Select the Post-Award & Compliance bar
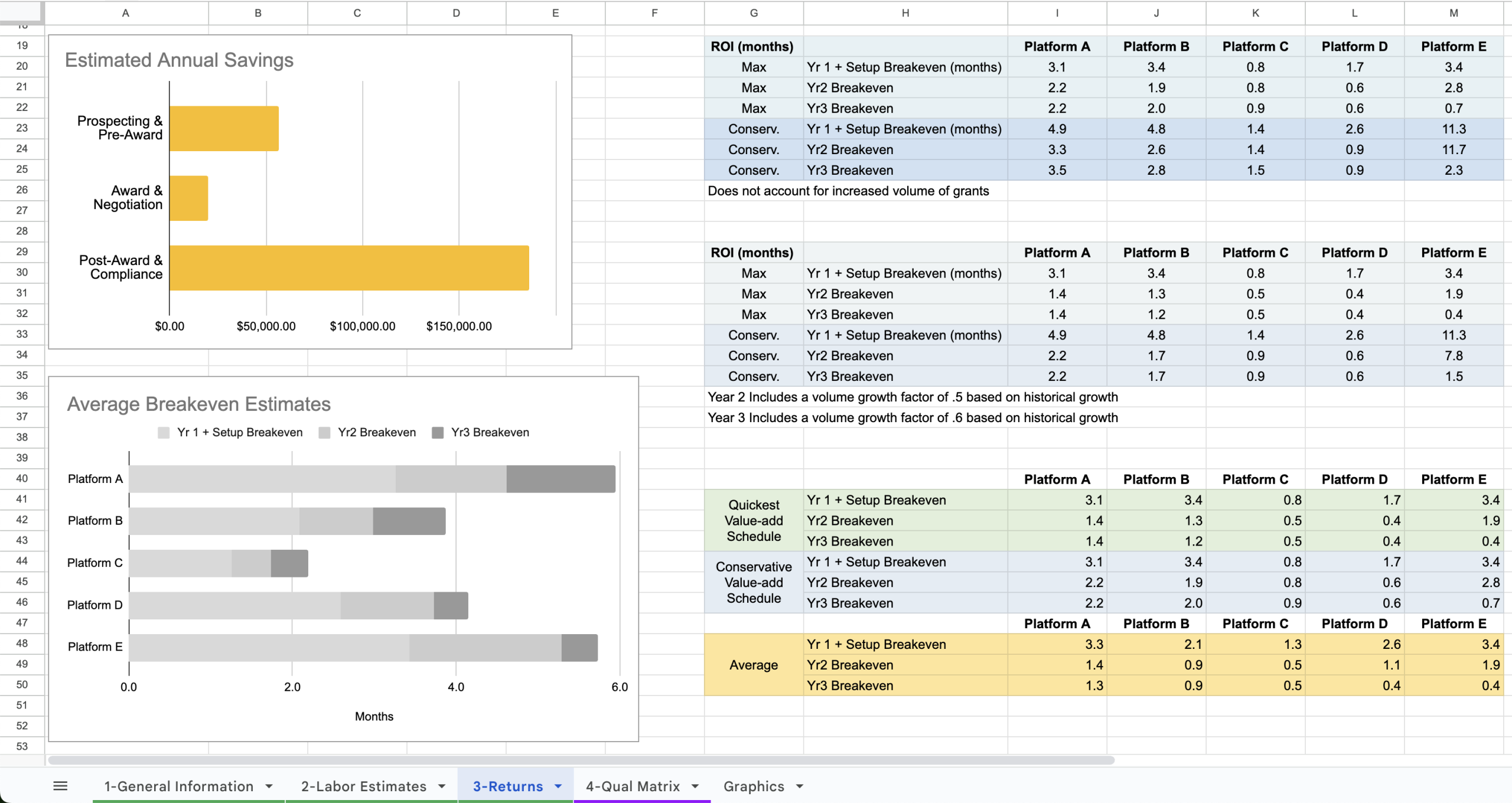The image size is (1512, 803). 349,267
